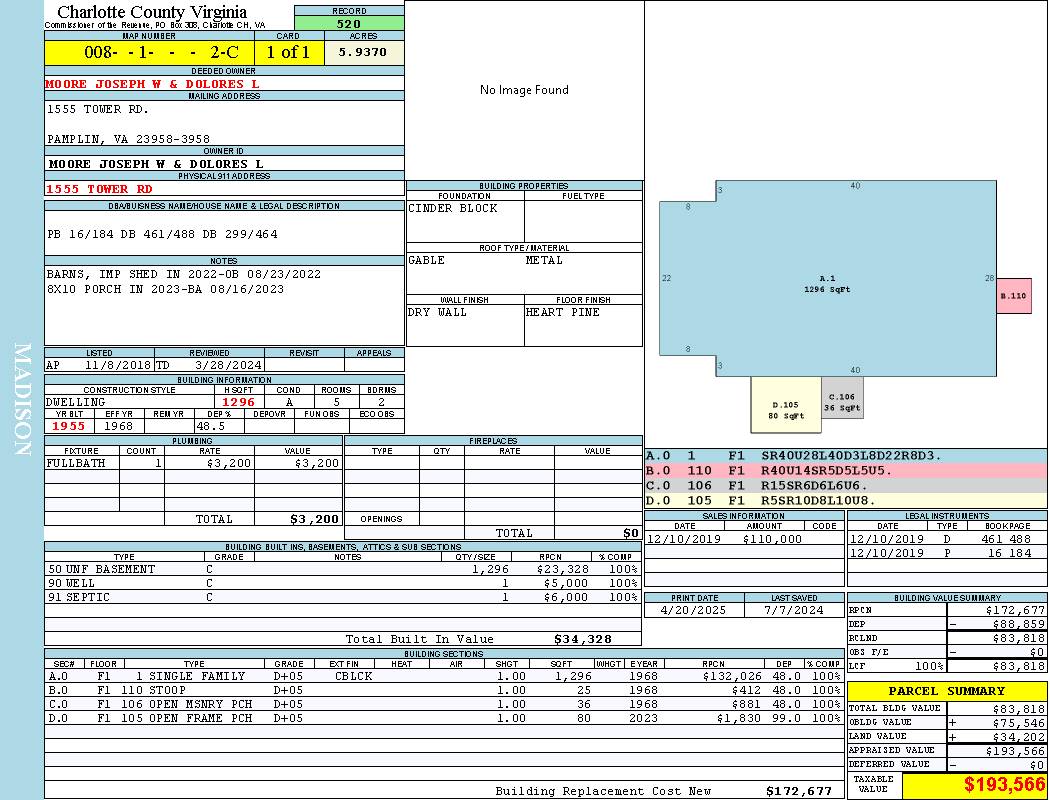
Task: Click the vertical MADISON sidebar label
Action: coord(22,400)
